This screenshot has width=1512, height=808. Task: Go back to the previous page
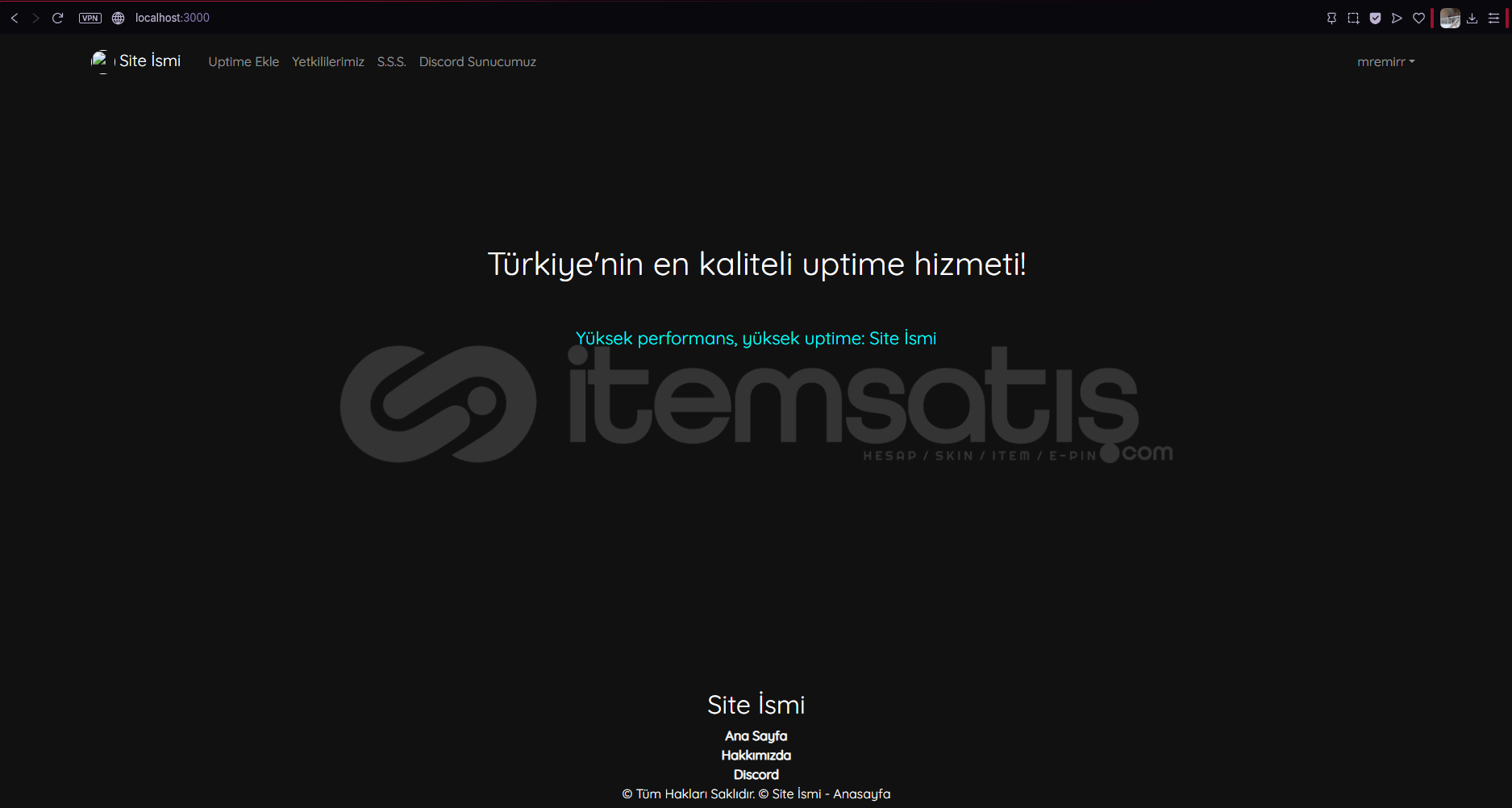(x=15, y=18)
